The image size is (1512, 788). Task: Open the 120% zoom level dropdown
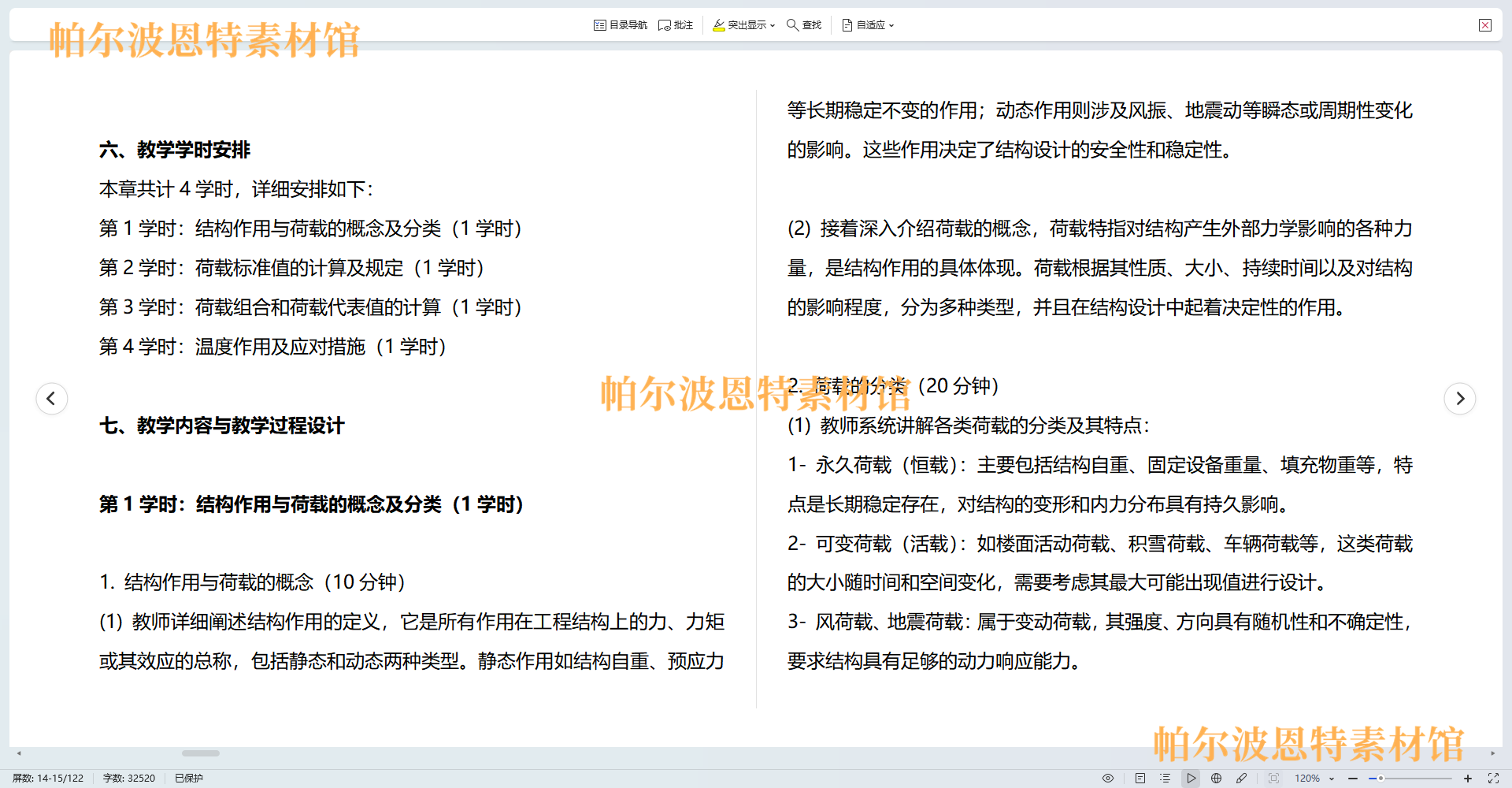1314,778
